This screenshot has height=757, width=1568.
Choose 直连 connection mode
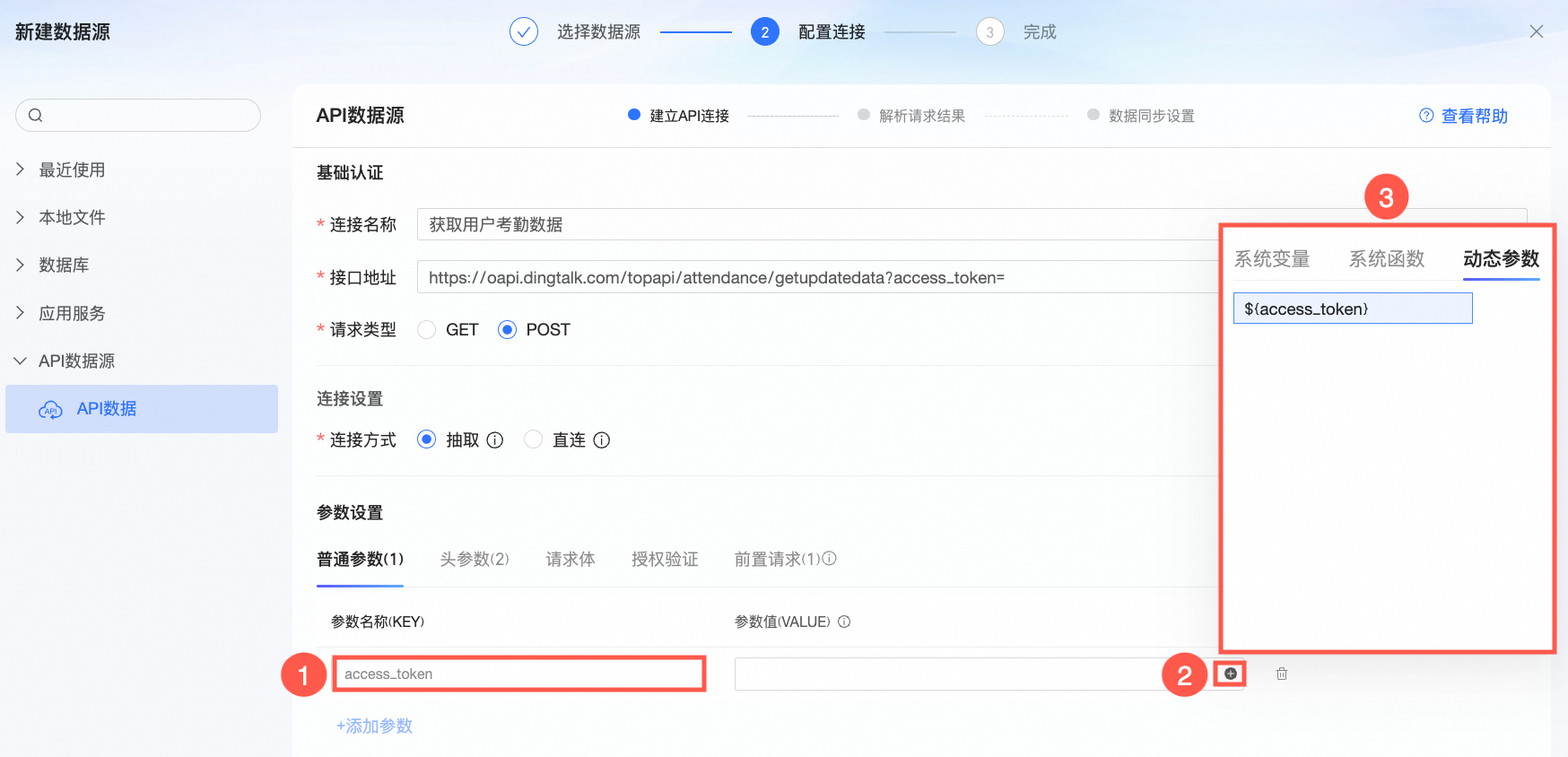click(x=534, y=439)
